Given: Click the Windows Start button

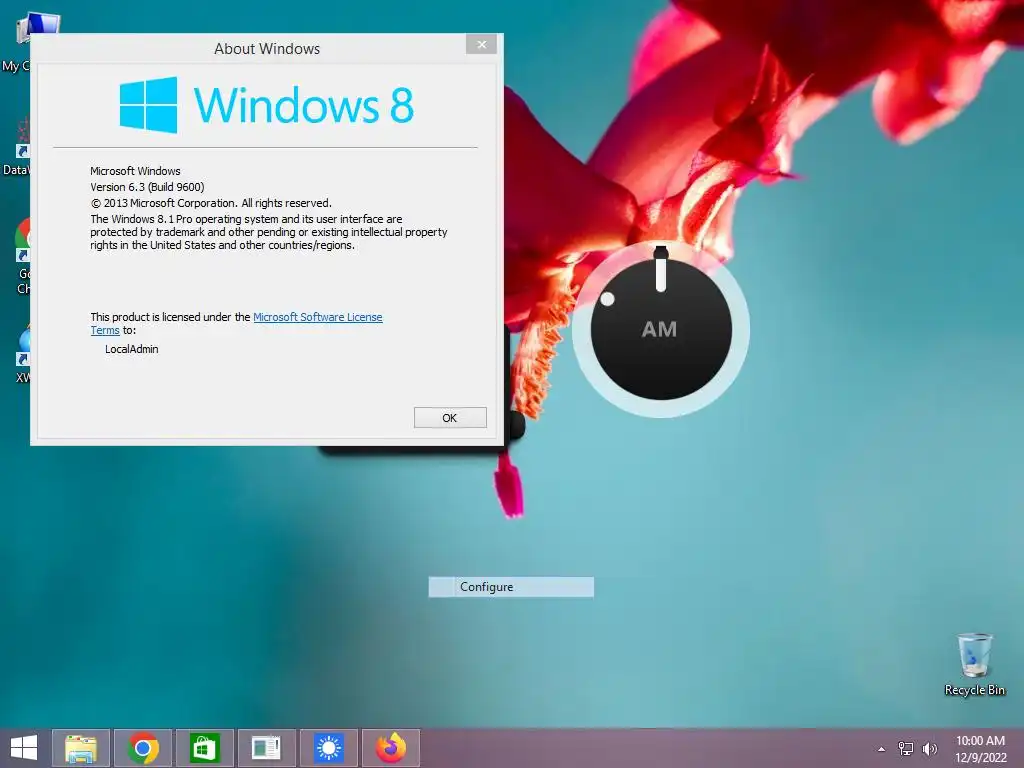Looking at the screenshot, I should tap(24, 748).
